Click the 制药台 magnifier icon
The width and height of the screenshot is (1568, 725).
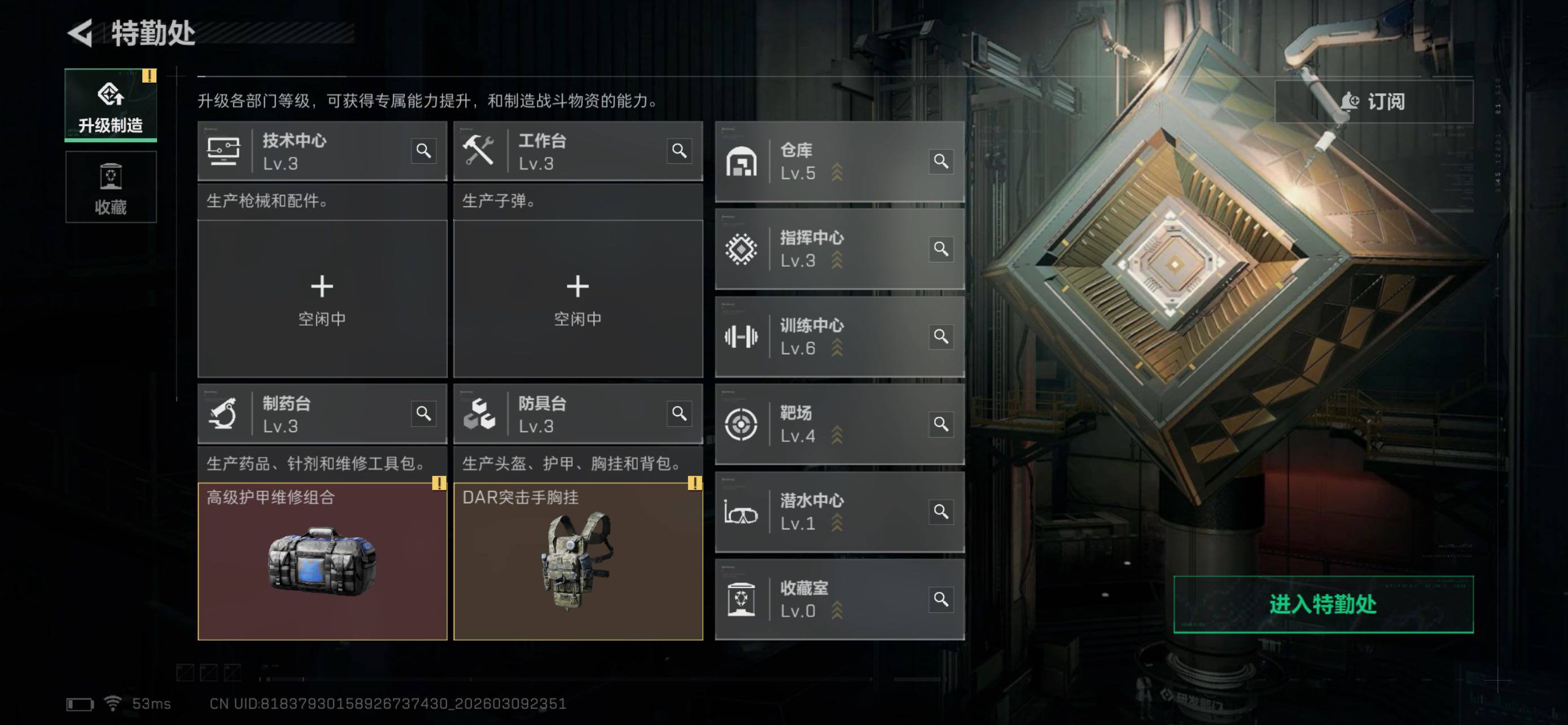424,413
